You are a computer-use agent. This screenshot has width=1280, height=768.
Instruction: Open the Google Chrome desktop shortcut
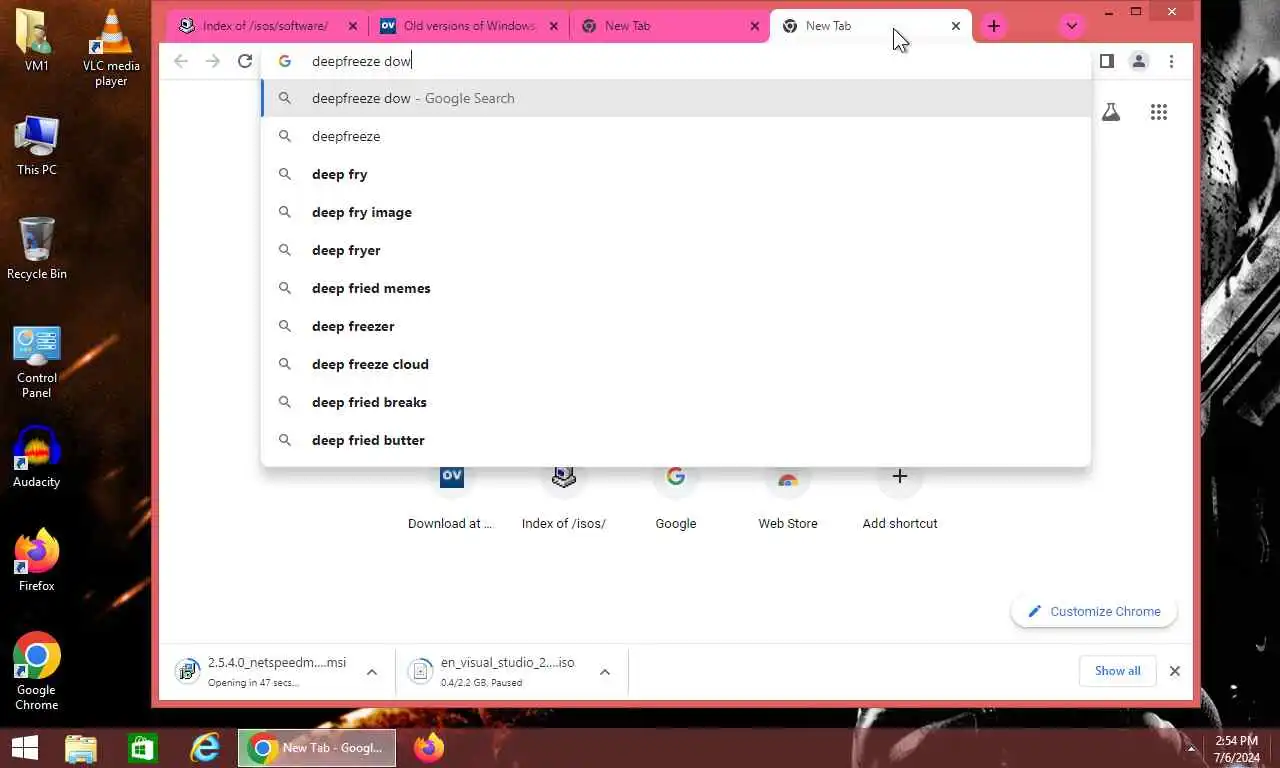37,671
